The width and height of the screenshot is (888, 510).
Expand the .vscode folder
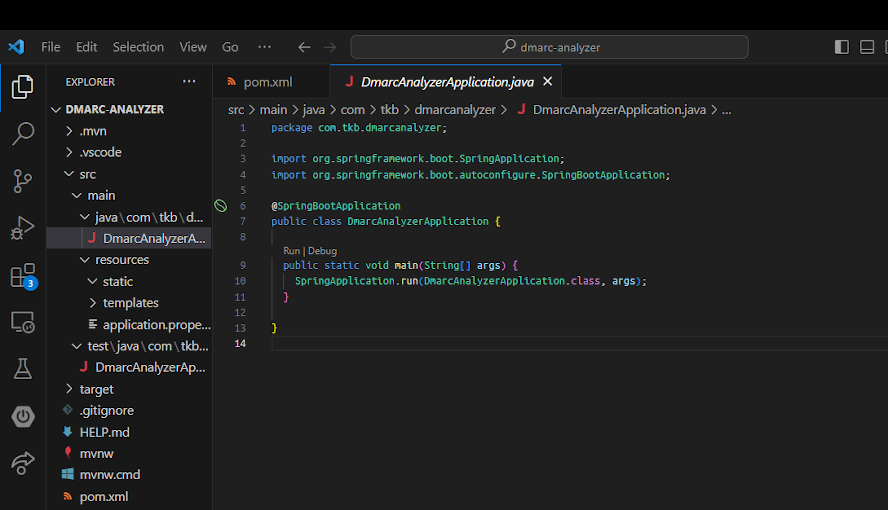pyautogui.click(x=130, y=152)
